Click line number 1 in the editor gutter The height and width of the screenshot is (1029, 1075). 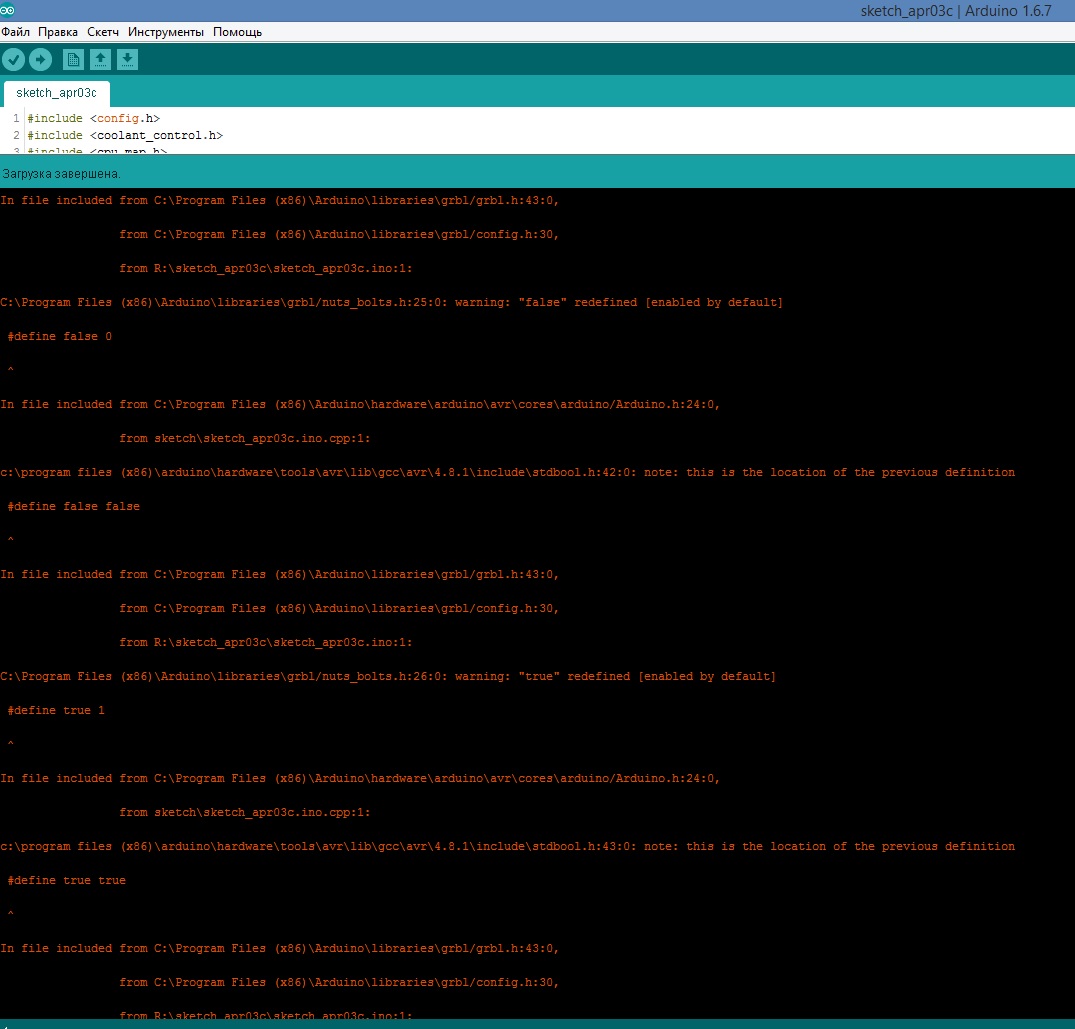(16, 119)
